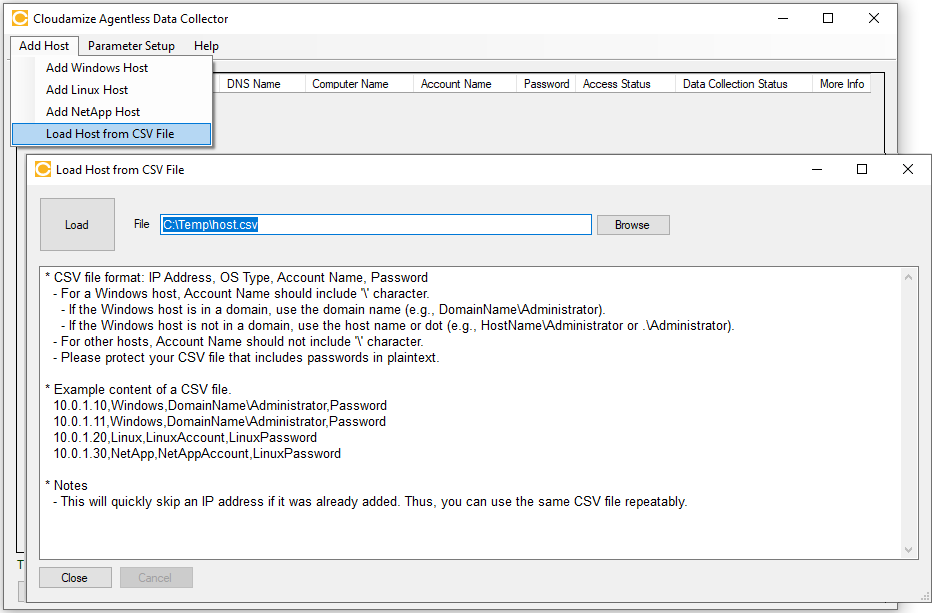
Task: Focus the File path input field
Action: point(375,225)
